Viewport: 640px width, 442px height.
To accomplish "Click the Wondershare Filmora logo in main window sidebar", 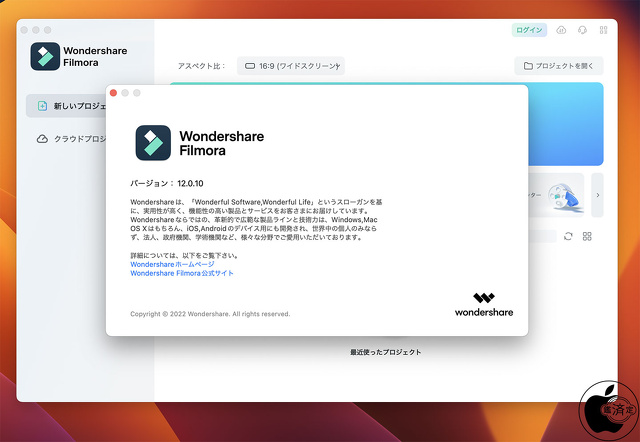I will click(79, 56).
